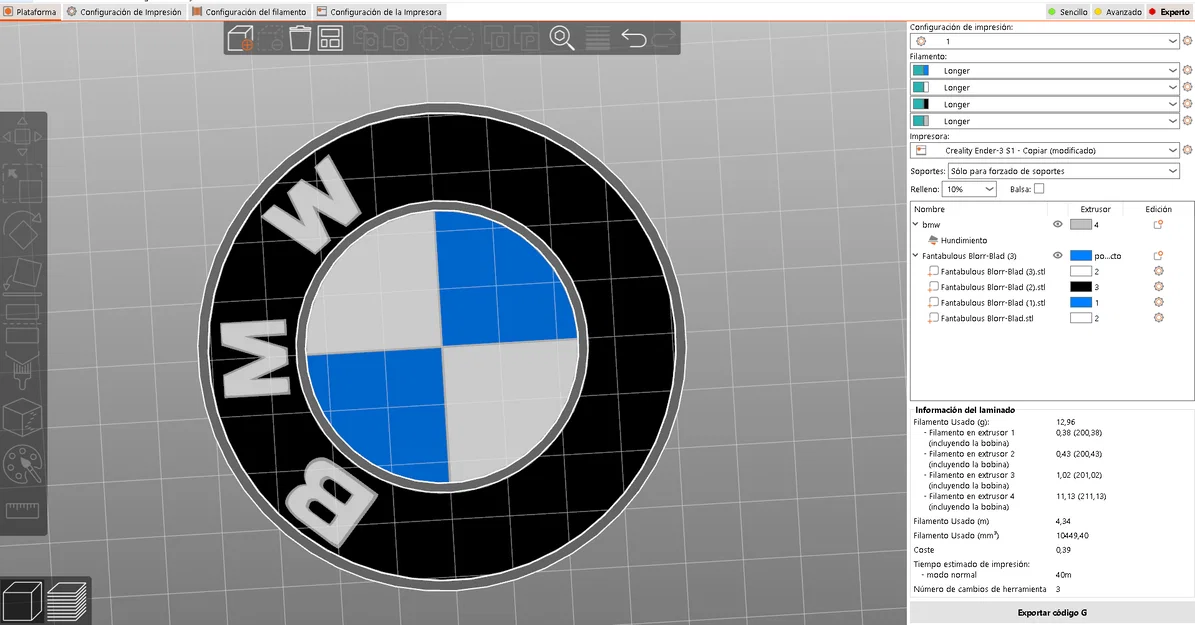Open the Soportes dropdown
Image resolution: width=1195 pixels, height=625 pixels.
pos(1063,171)
